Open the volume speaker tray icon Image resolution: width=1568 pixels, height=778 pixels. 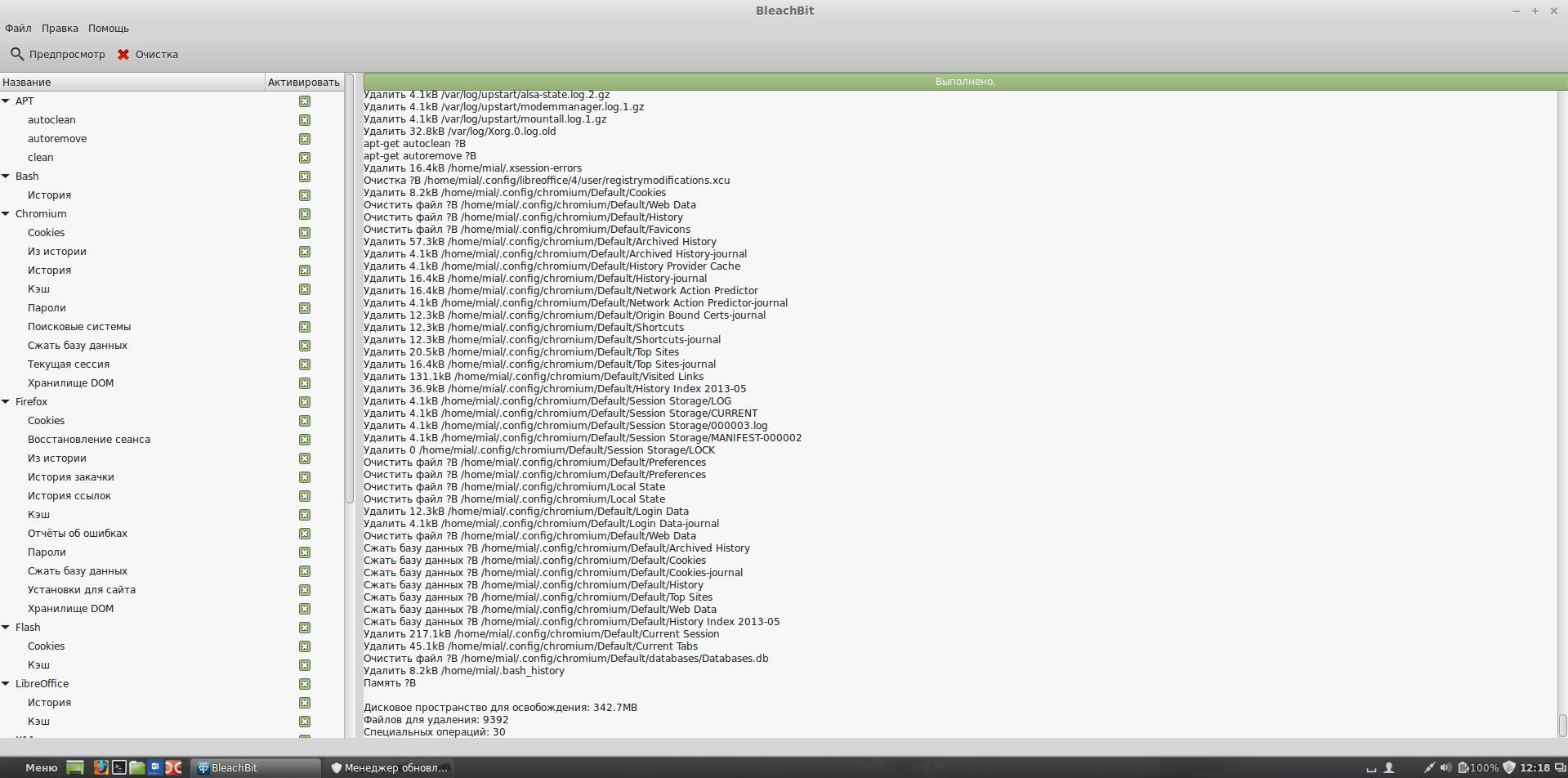coord(1445,767)
